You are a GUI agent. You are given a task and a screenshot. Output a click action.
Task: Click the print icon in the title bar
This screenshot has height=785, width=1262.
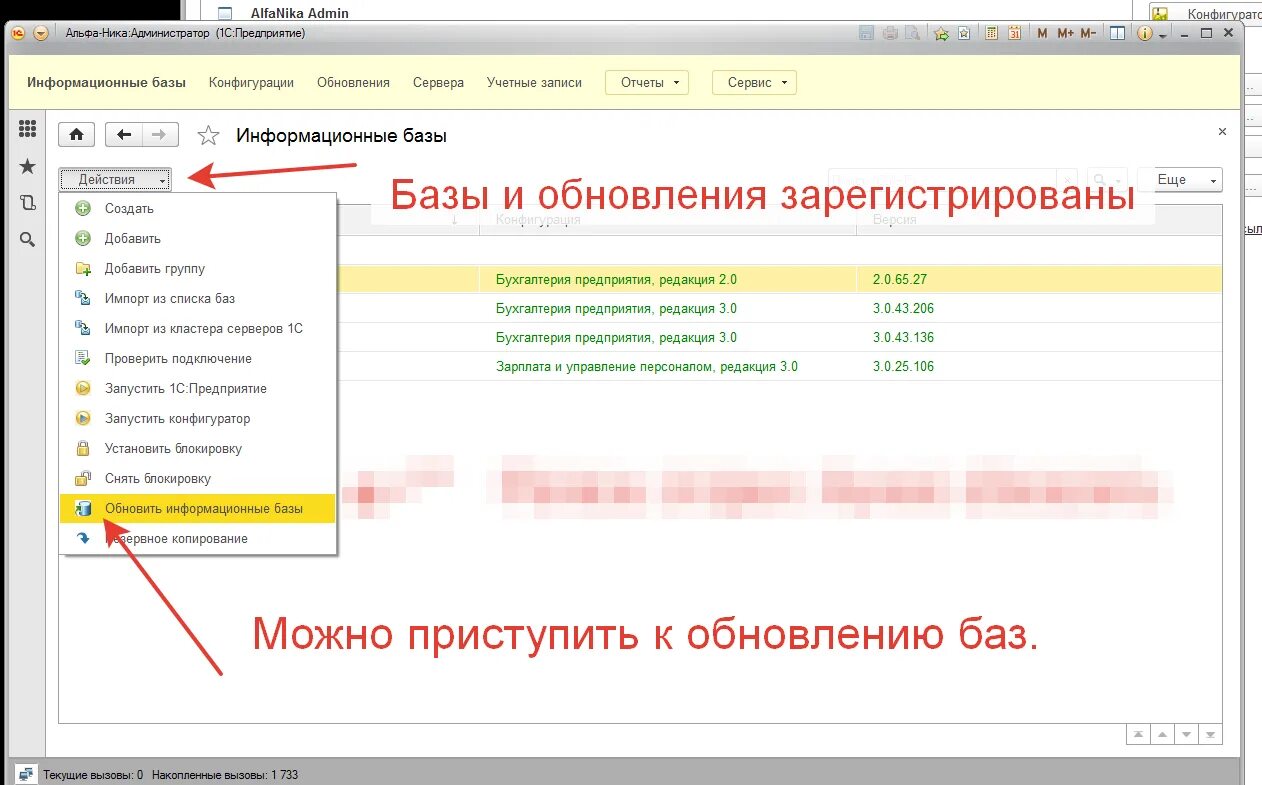pyautogui.click(x=890, y=33)
